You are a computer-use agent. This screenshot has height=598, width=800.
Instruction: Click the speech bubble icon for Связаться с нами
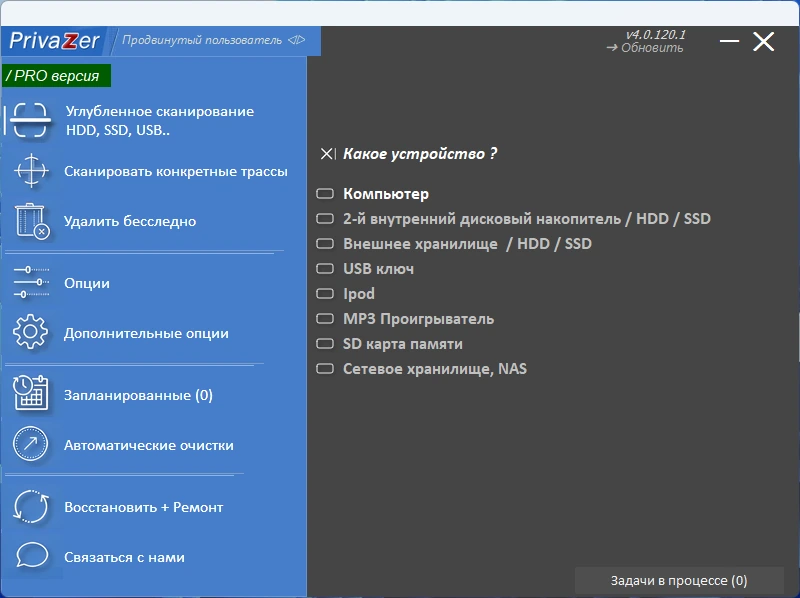point(32,556)
